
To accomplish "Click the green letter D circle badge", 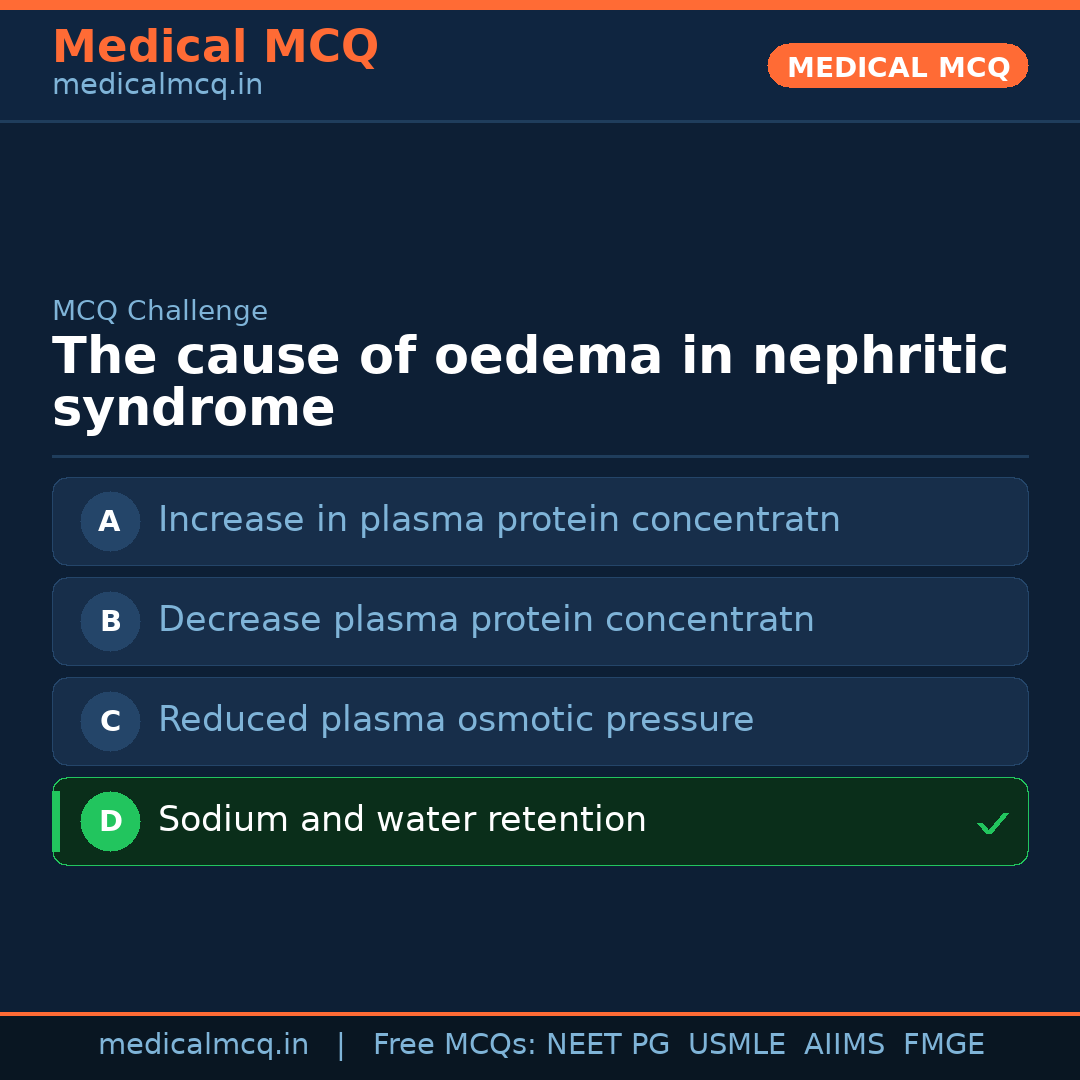I will pos(110,821).
